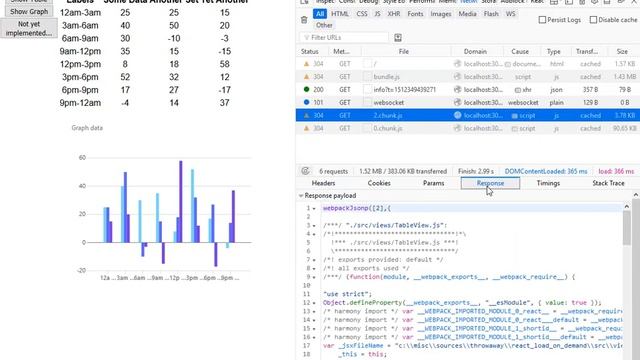The image size is (640, 360).
Task: Toggle the WS request filter
Action: [x=511, y=14]
